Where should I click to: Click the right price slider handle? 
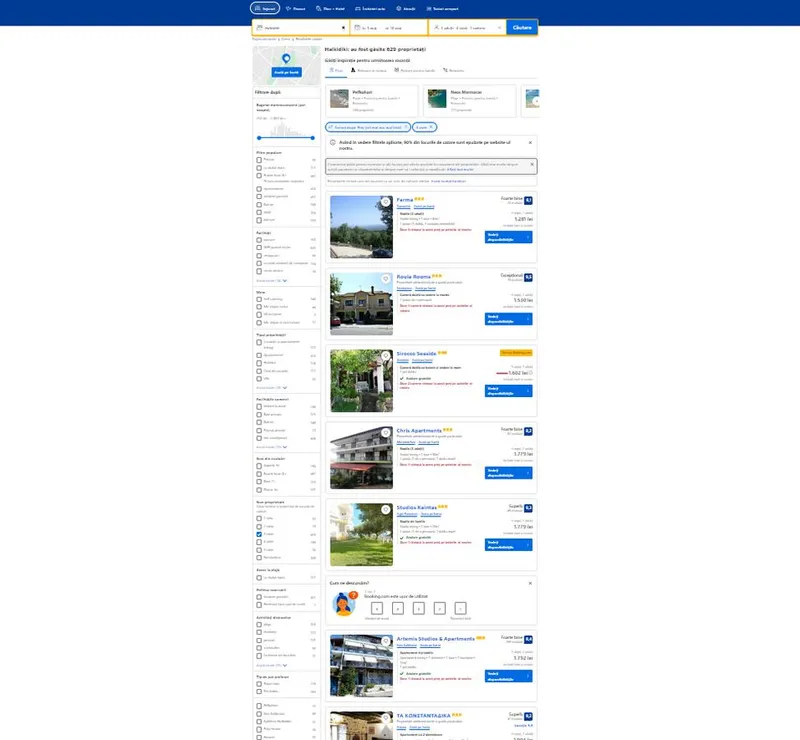312,138
